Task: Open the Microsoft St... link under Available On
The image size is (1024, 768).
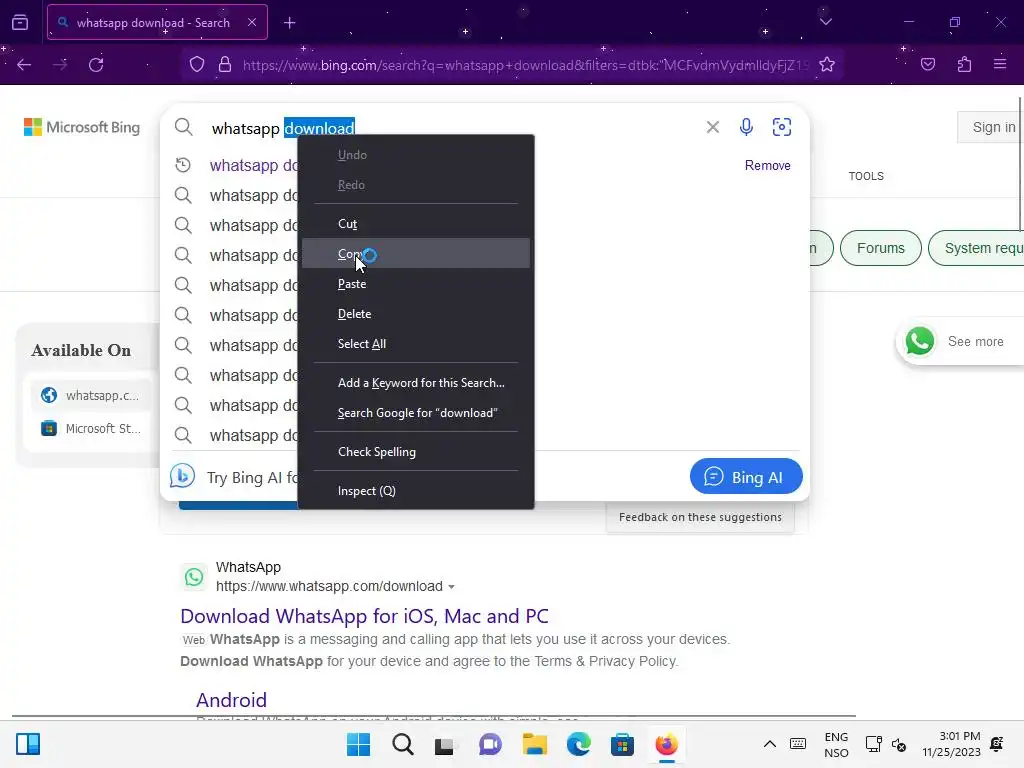Action: click(90, 428)
